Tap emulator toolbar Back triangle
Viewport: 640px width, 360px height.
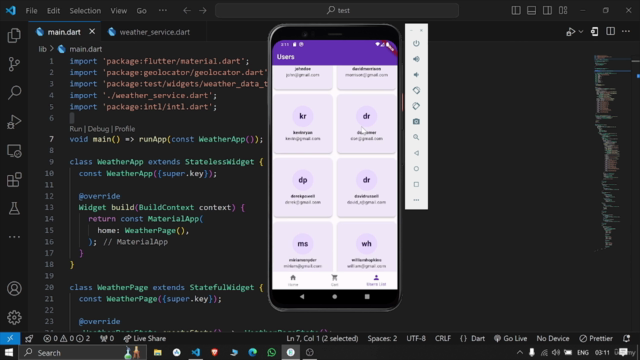click(x=416, y=153)
